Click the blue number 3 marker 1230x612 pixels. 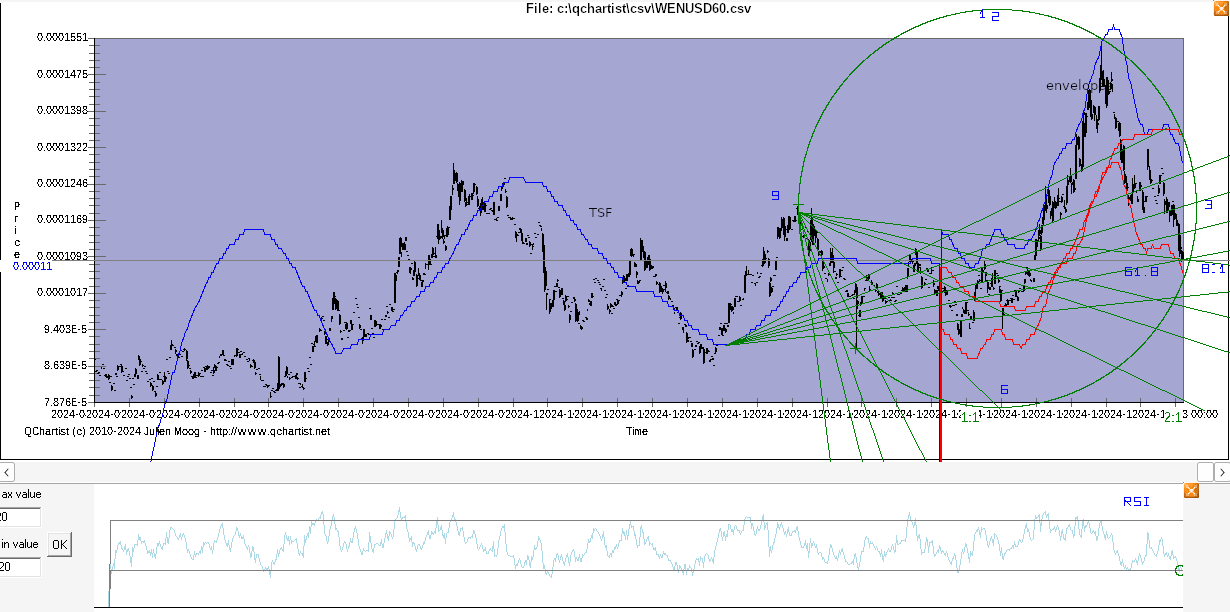1209,204
